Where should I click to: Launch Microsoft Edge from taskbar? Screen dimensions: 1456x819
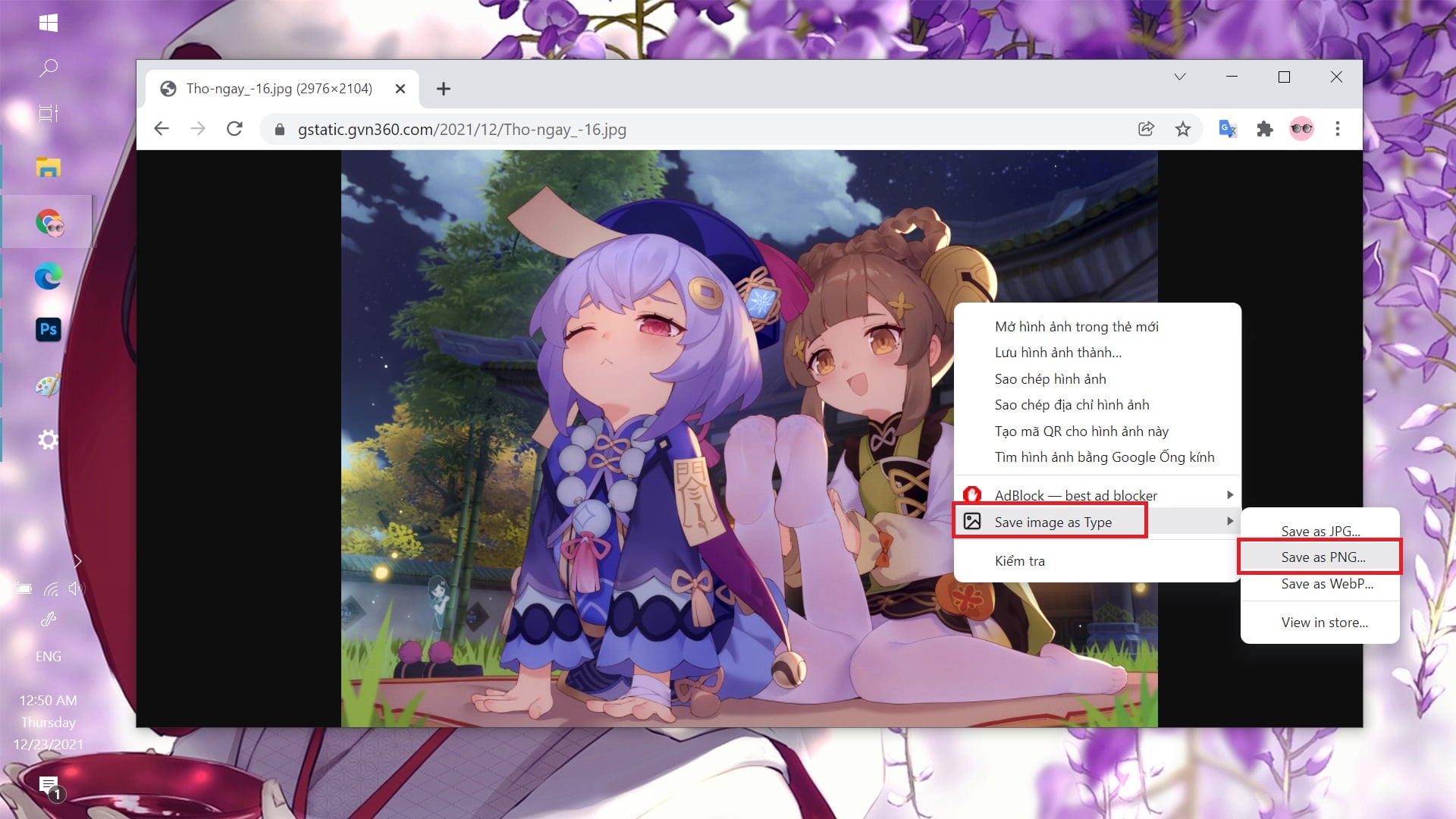coord(49,276)
